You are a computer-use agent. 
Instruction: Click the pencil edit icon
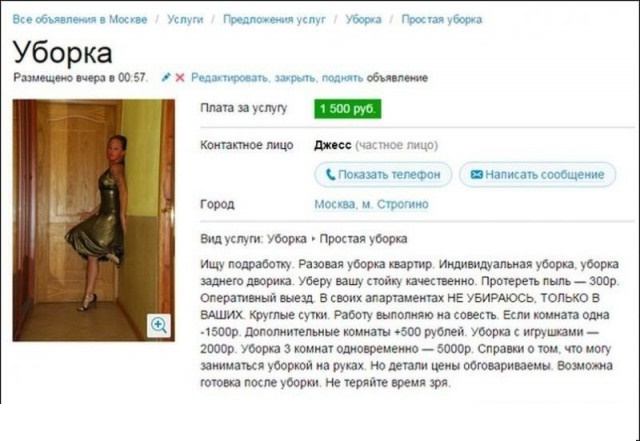(x=166, y=77)
